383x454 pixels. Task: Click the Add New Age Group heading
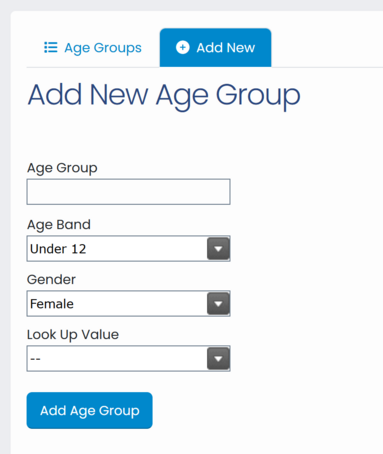click(x=164, y=95)
